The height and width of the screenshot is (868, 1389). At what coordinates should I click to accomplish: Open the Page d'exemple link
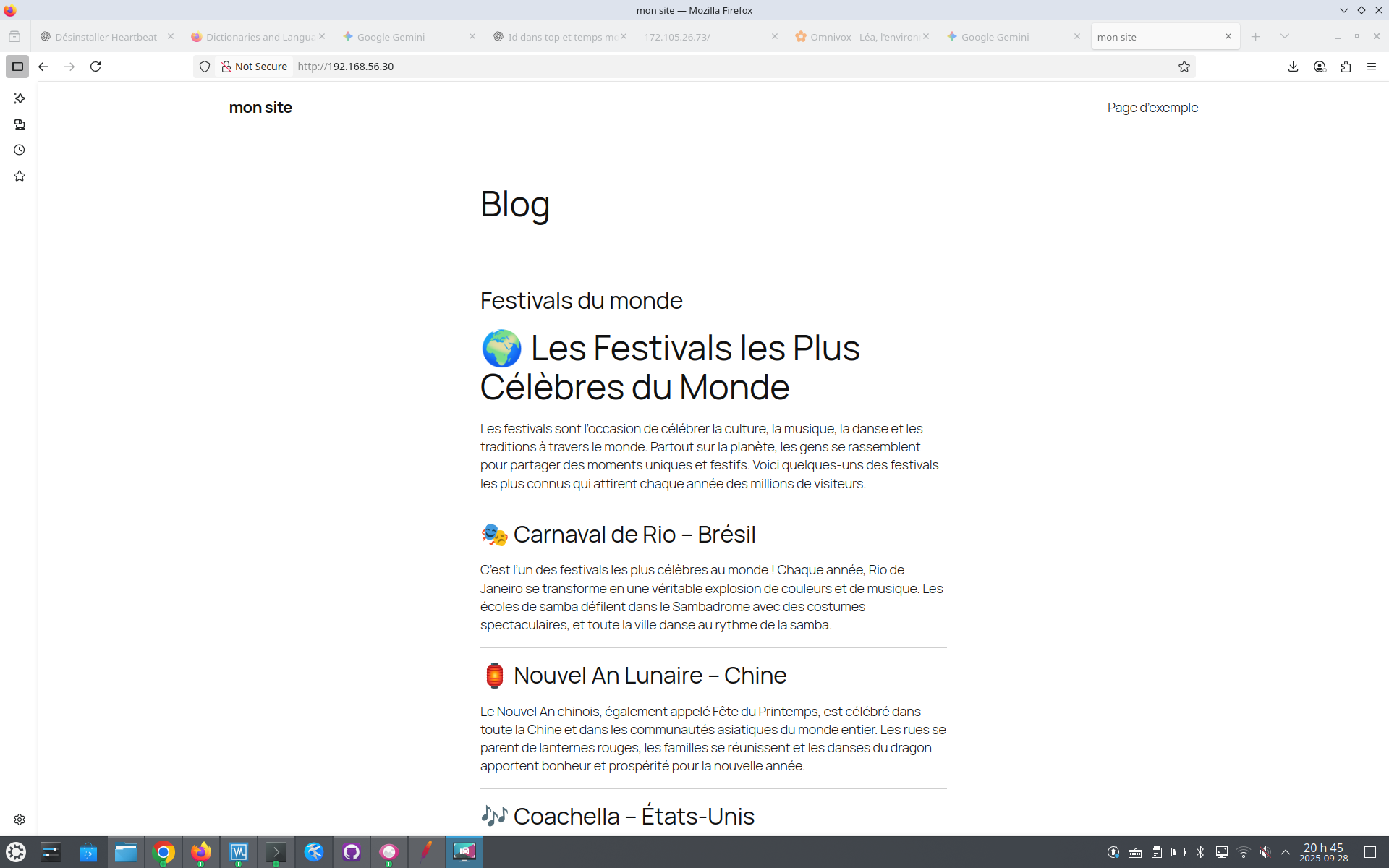point(1152,108)
